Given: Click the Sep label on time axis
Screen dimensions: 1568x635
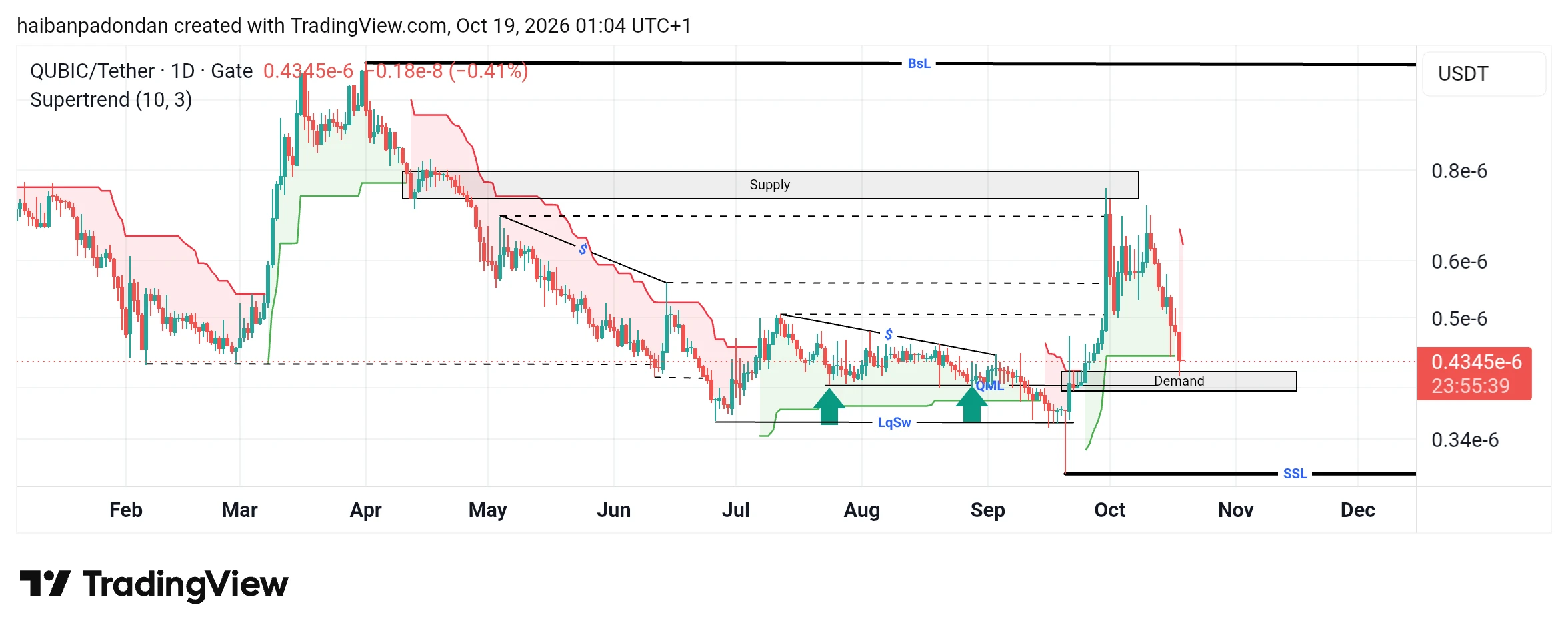Looking at the screenshot, I should click(988, 510).
